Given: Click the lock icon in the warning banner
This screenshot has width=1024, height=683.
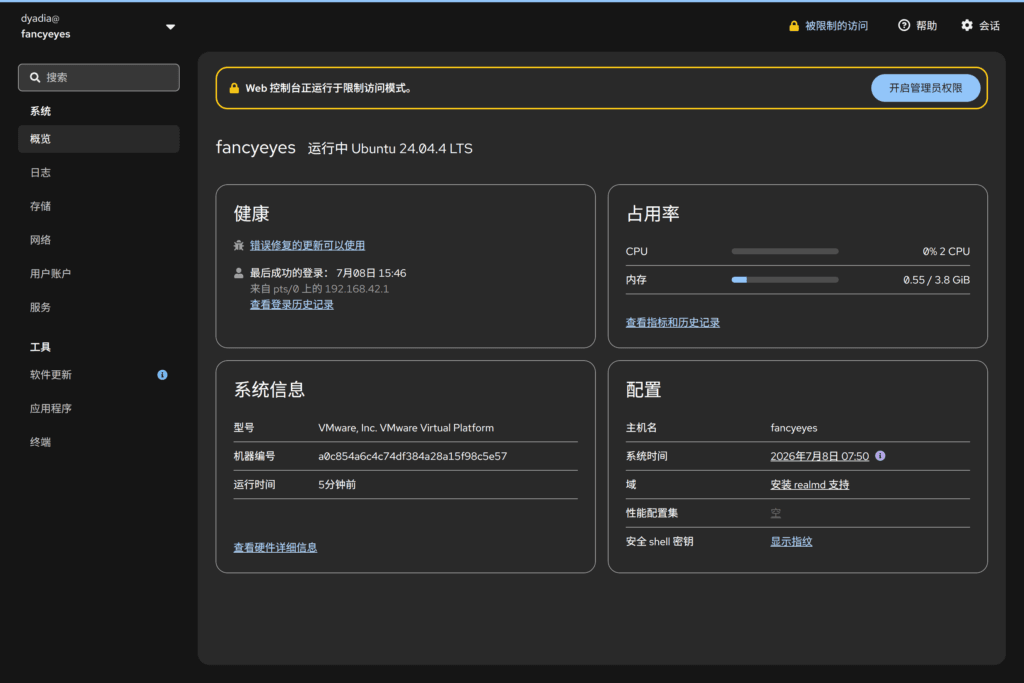Looking at the screenshot, I should point(234,88).
